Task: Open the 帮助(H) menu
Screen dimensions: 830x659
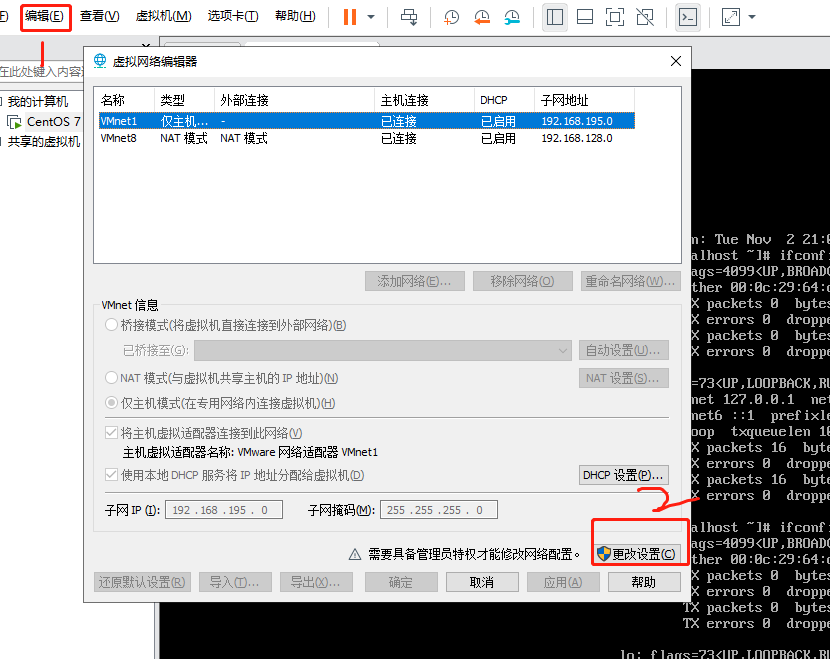Action: [295, 16]
